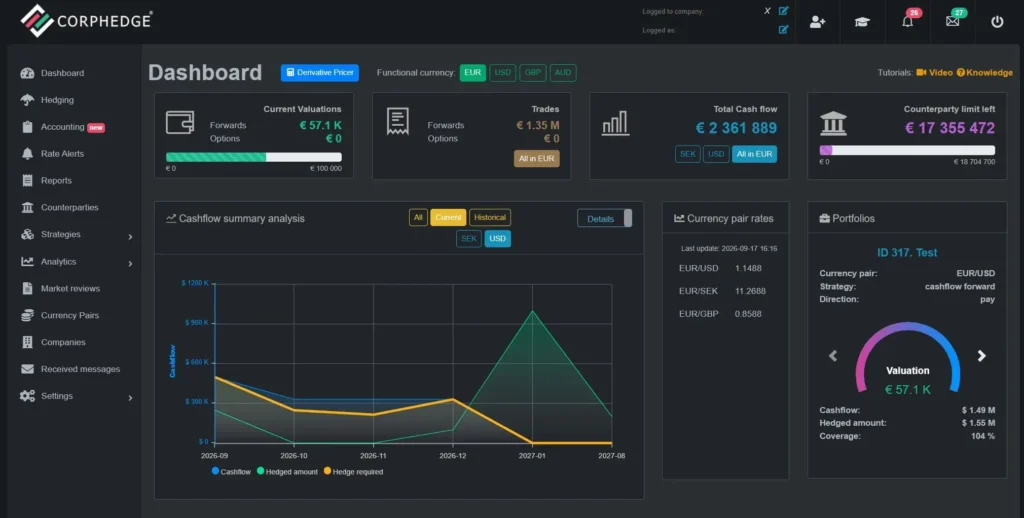Expand the Analytics submenu arrow
This screenshot has height=518, width=1024.
130,263
